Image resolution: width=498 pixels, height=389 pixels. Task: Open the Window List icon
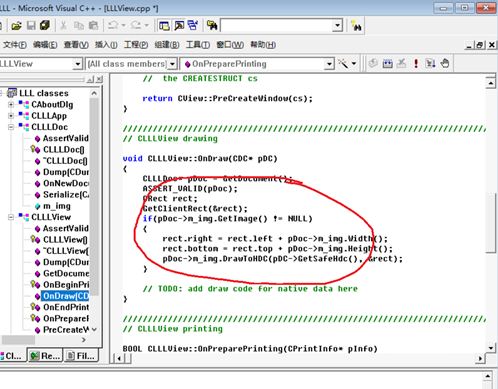[x=193, y=26]
